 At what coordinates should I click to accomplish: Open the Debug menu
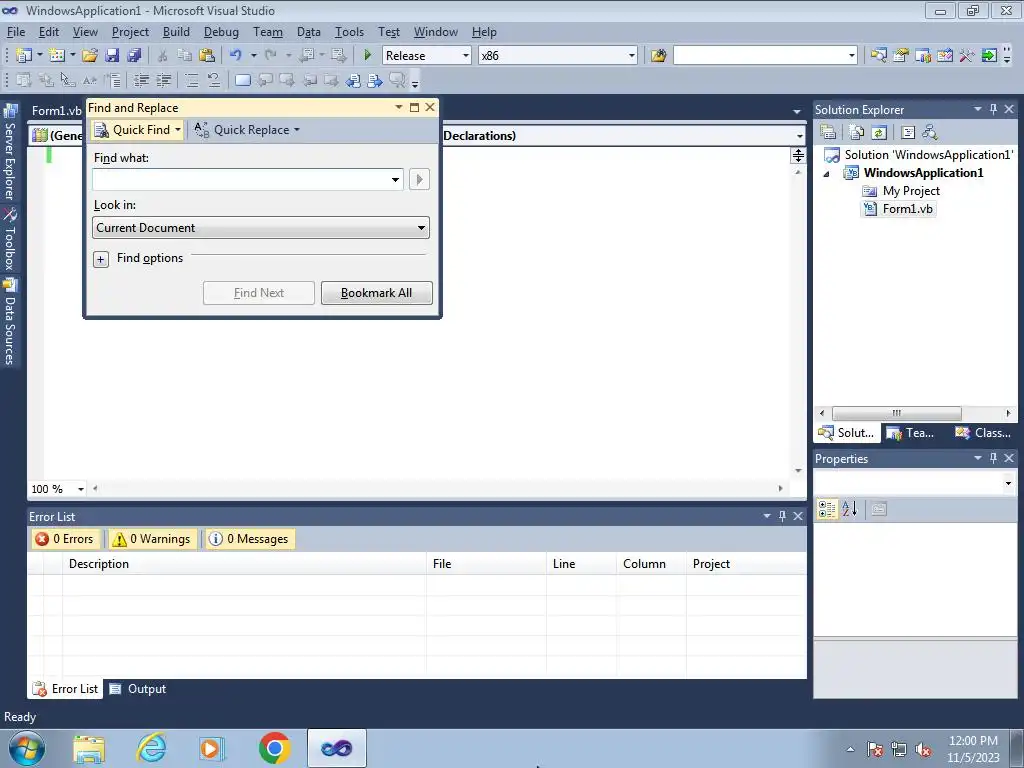tap(221, 32)
